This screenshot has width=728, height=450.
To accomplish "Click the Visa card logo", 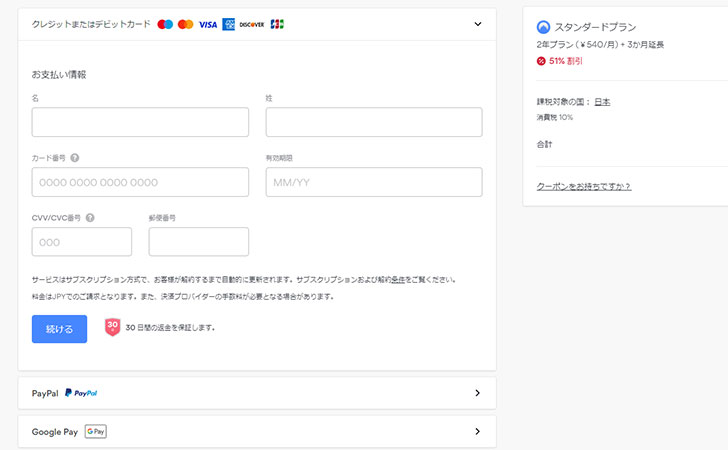I will [207, 24].
